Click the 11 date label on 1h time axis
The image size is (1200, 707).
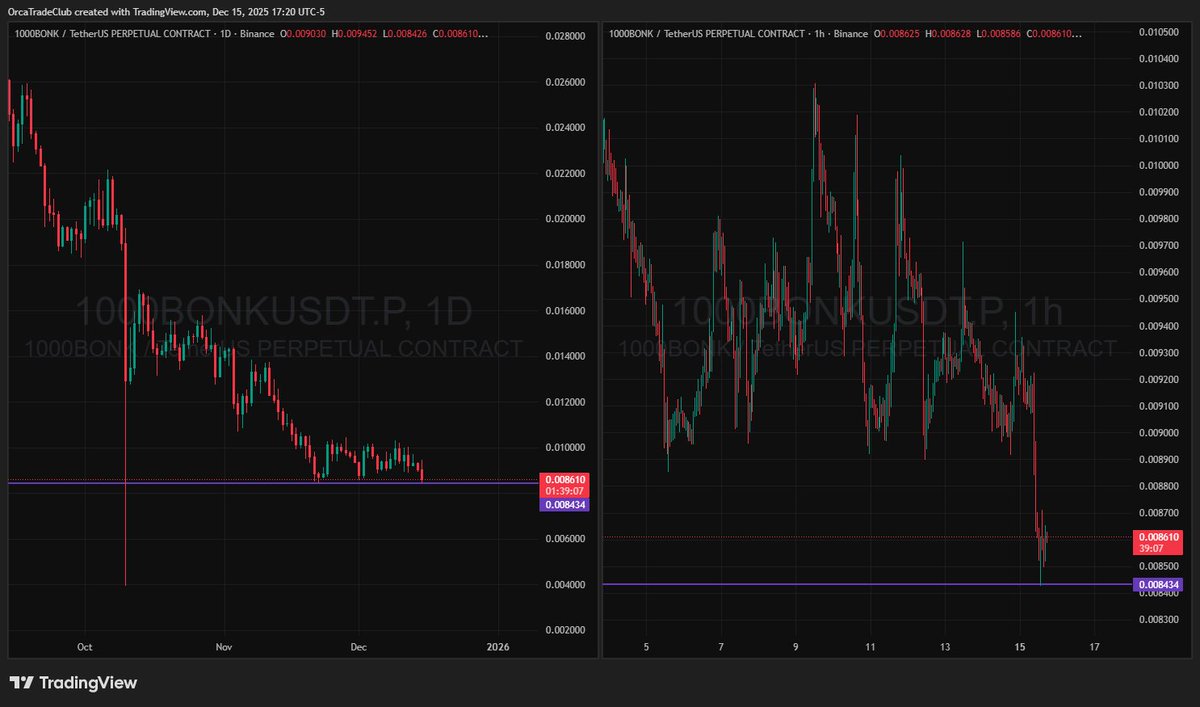pyautogui.click(x=870, y=647)
